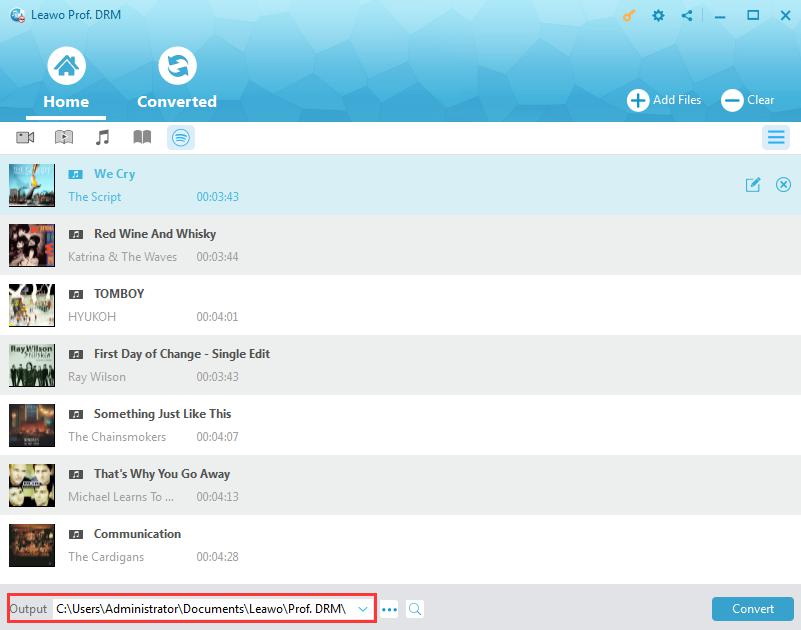Click The Script artist name

click(x=95, y=197)
